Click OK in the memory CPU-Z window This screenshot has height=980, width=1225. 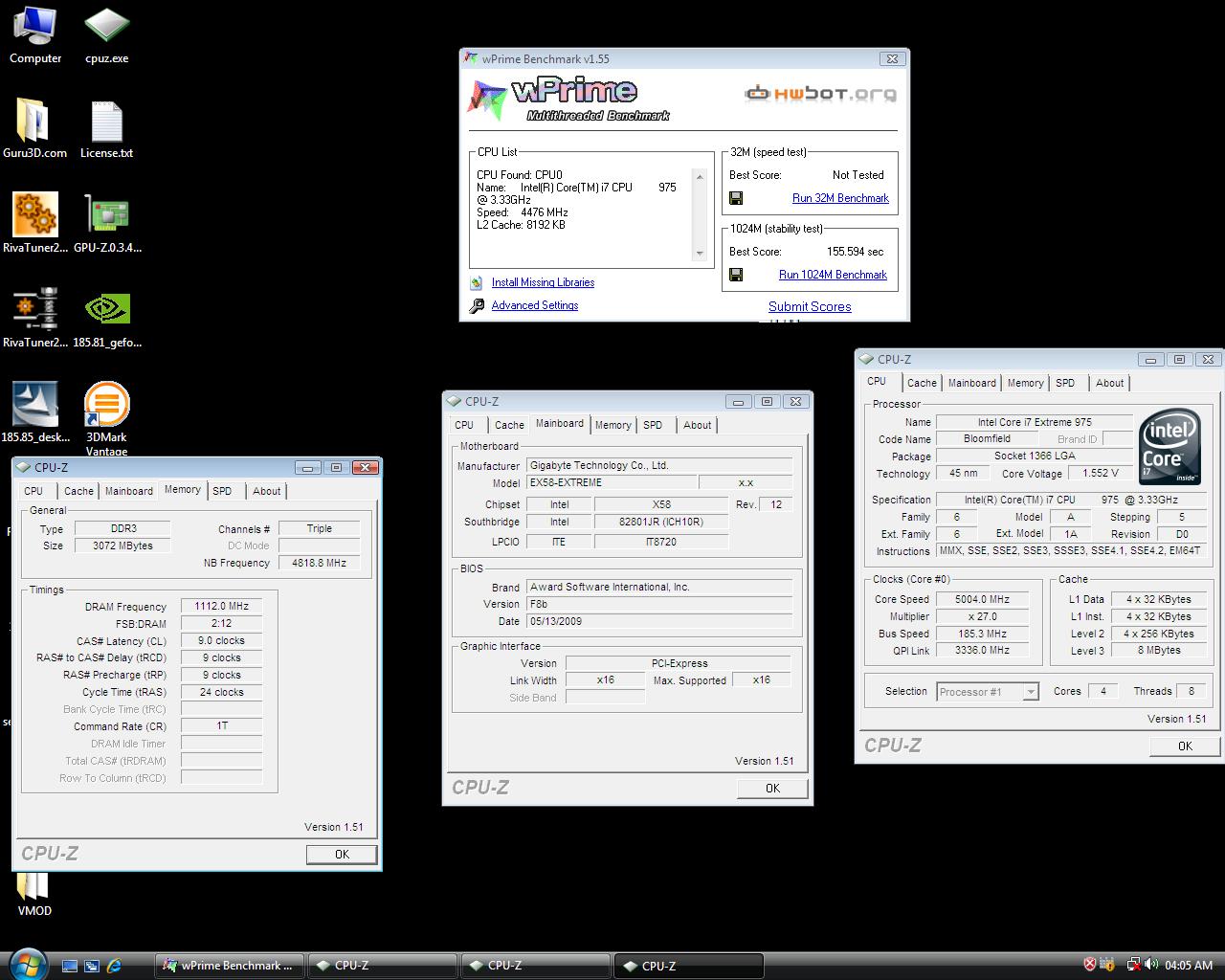click(x=342, y=855)
